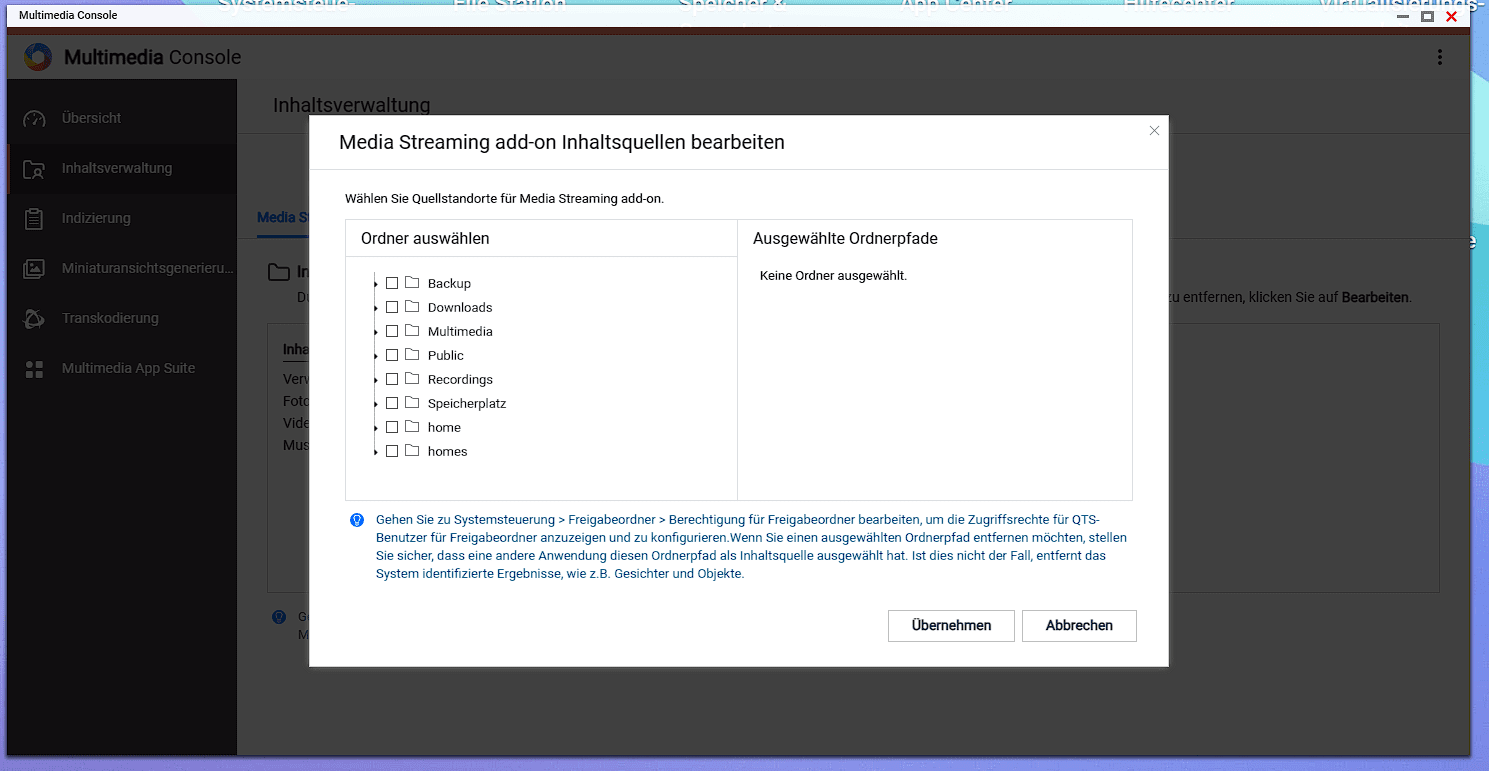This screenshot has height=771, width=1489.
Task: Click the homes folder icon
Action: click(x=412, y=450)
